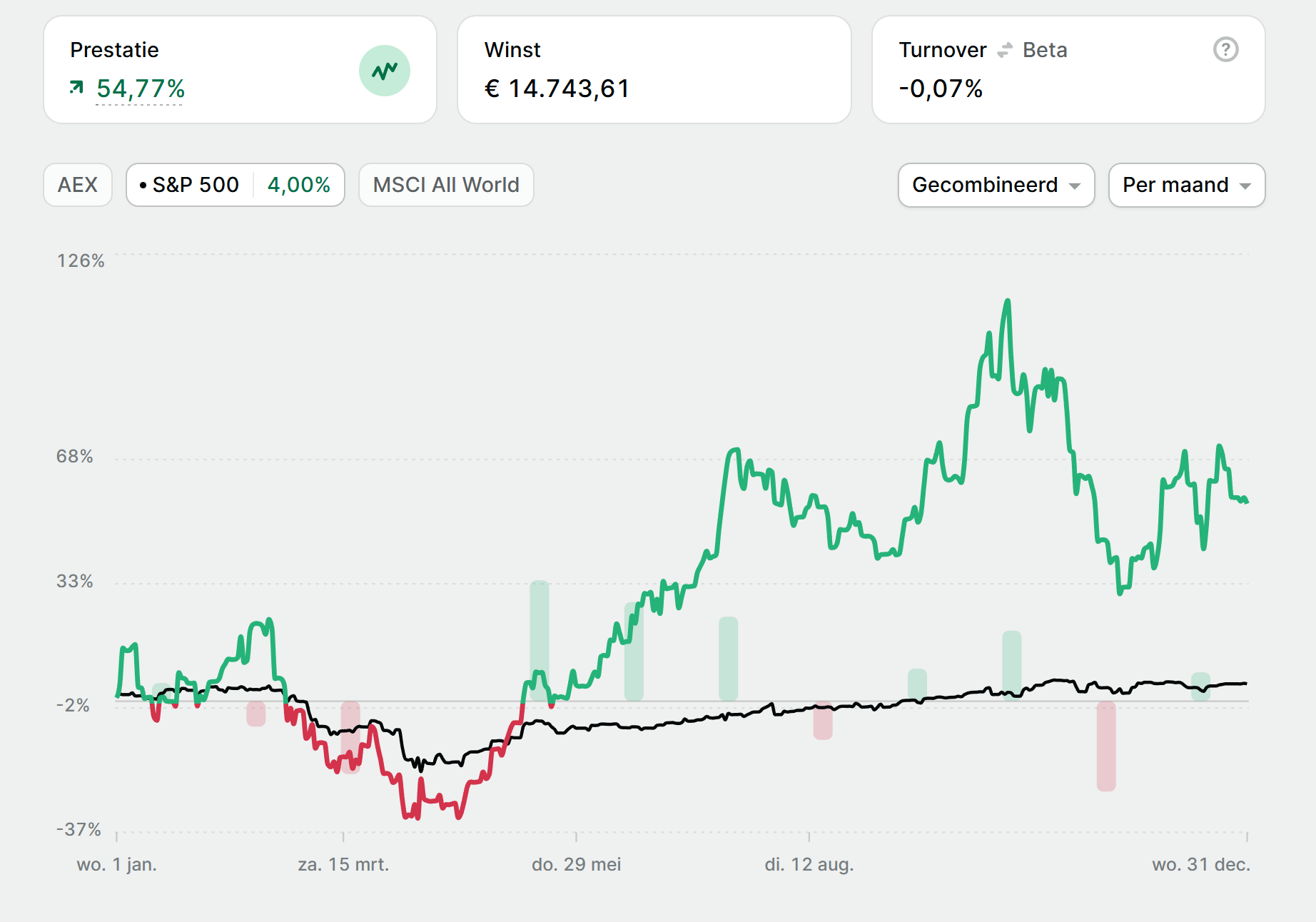Click the S&P 500 bullet dot indicator
The height and width of the screenshot is (922, 1316).
click(143, 186)
